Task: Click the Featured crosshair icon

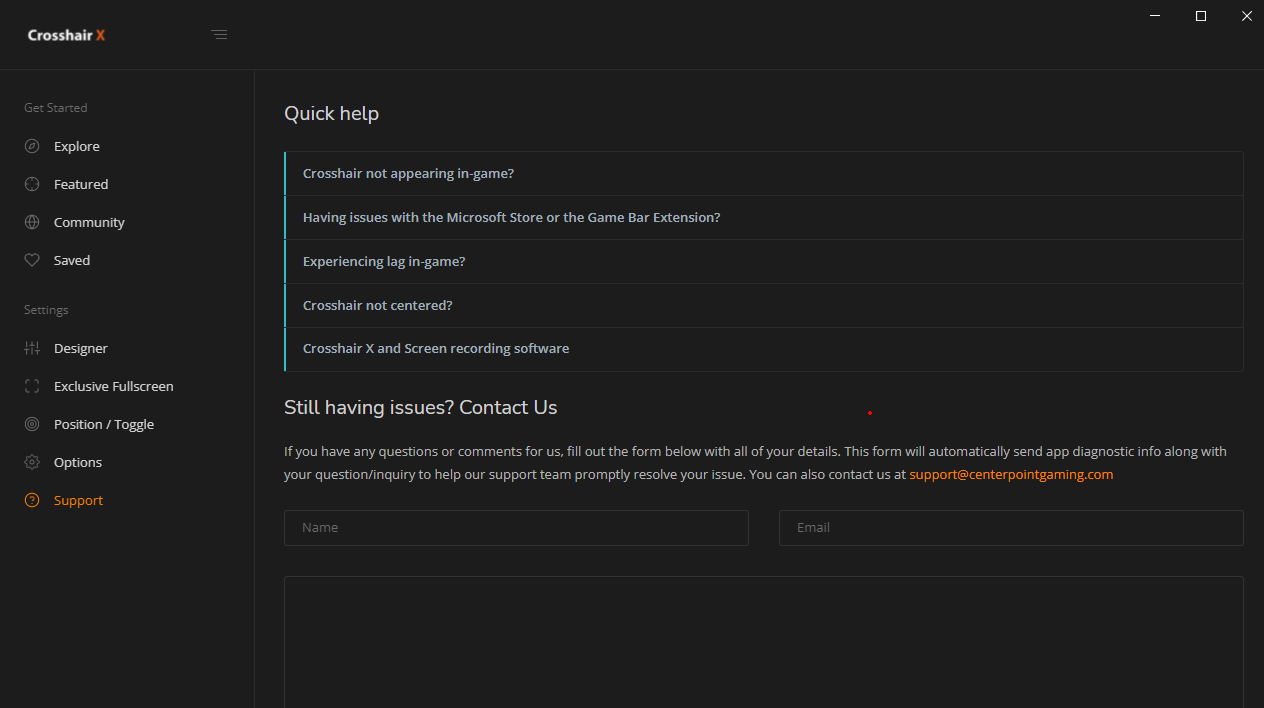Action: point(32,184)
